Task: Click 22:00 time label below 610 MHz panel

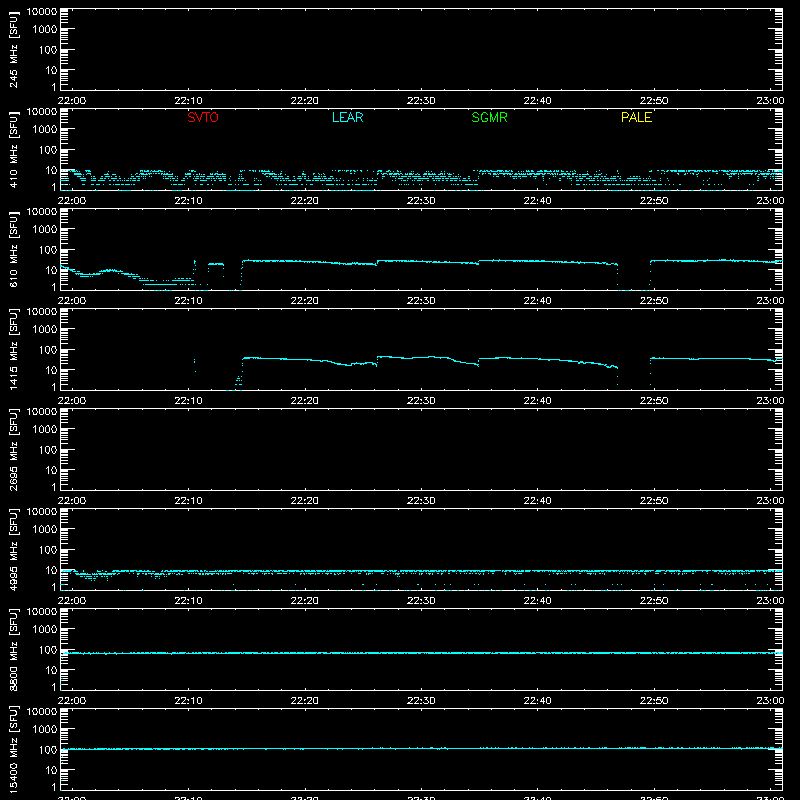Action: coord(72,301)
